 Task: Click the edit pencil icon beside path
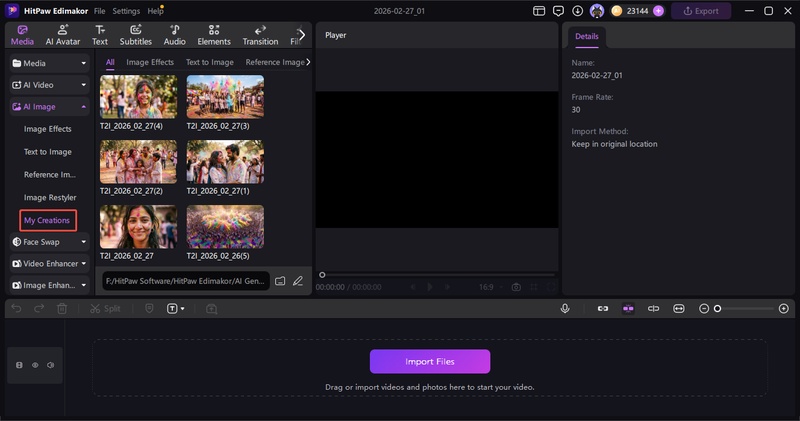(298, 281)
